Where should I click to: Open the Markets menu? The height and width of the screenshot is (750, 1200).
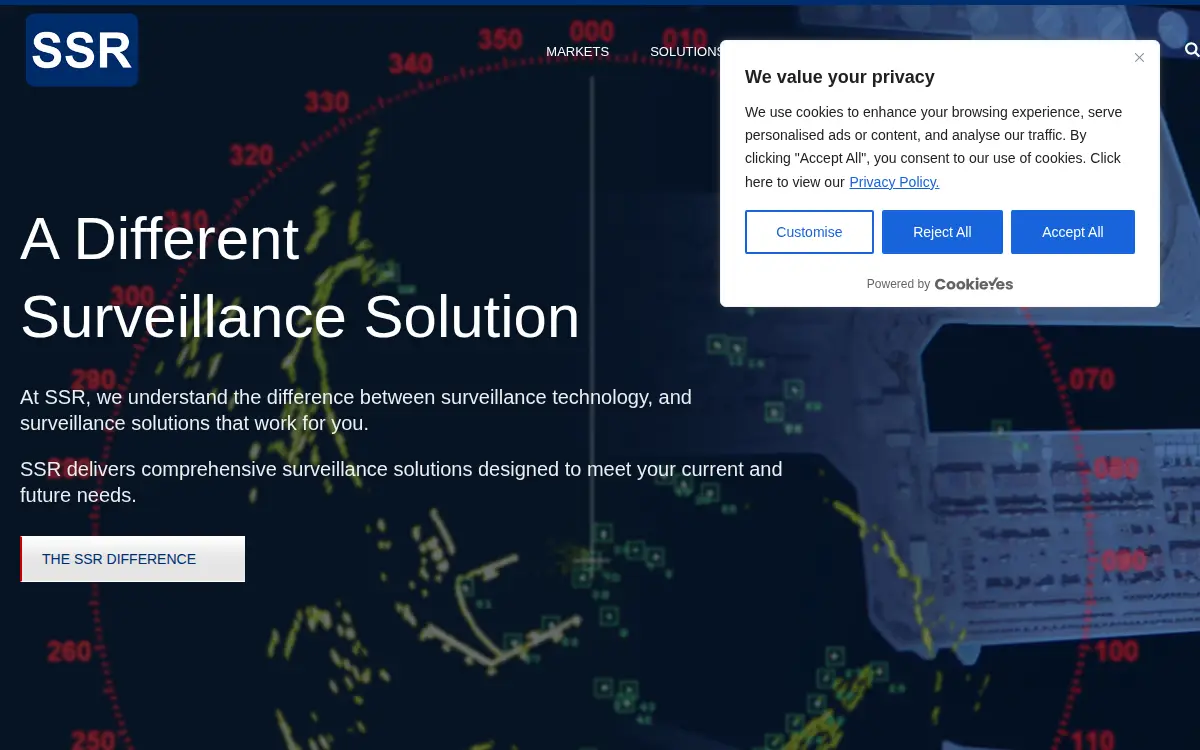click(577, 52)
